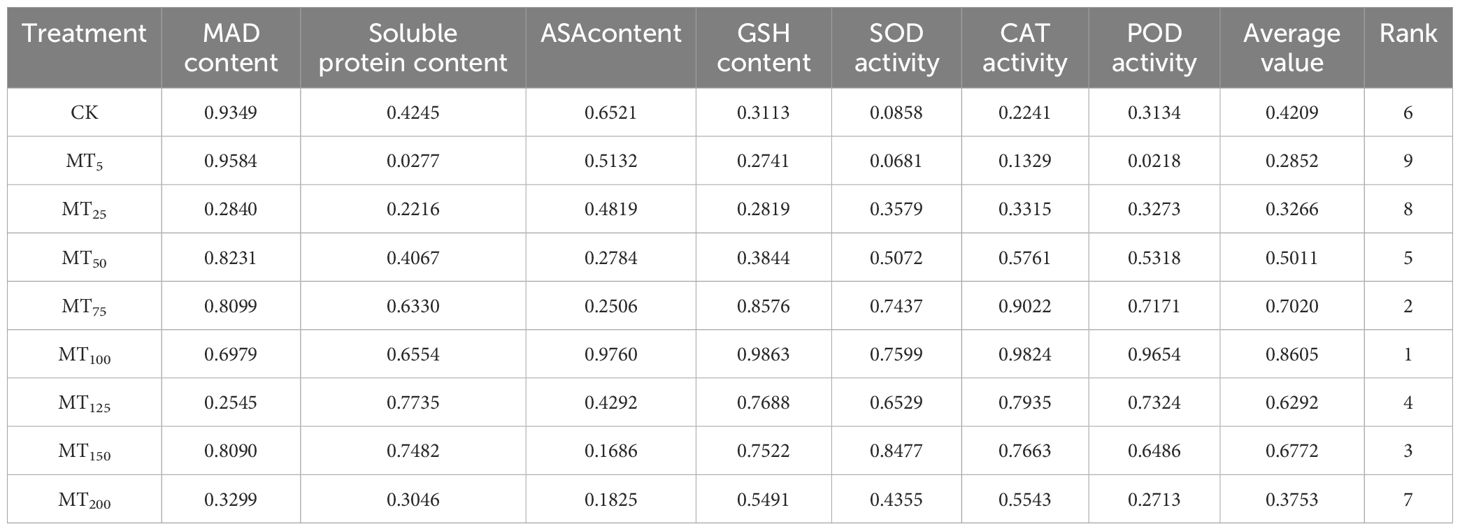Click the Average value column header
The height and width of the screenshot is (531, 1460).
click(1291, 48)
